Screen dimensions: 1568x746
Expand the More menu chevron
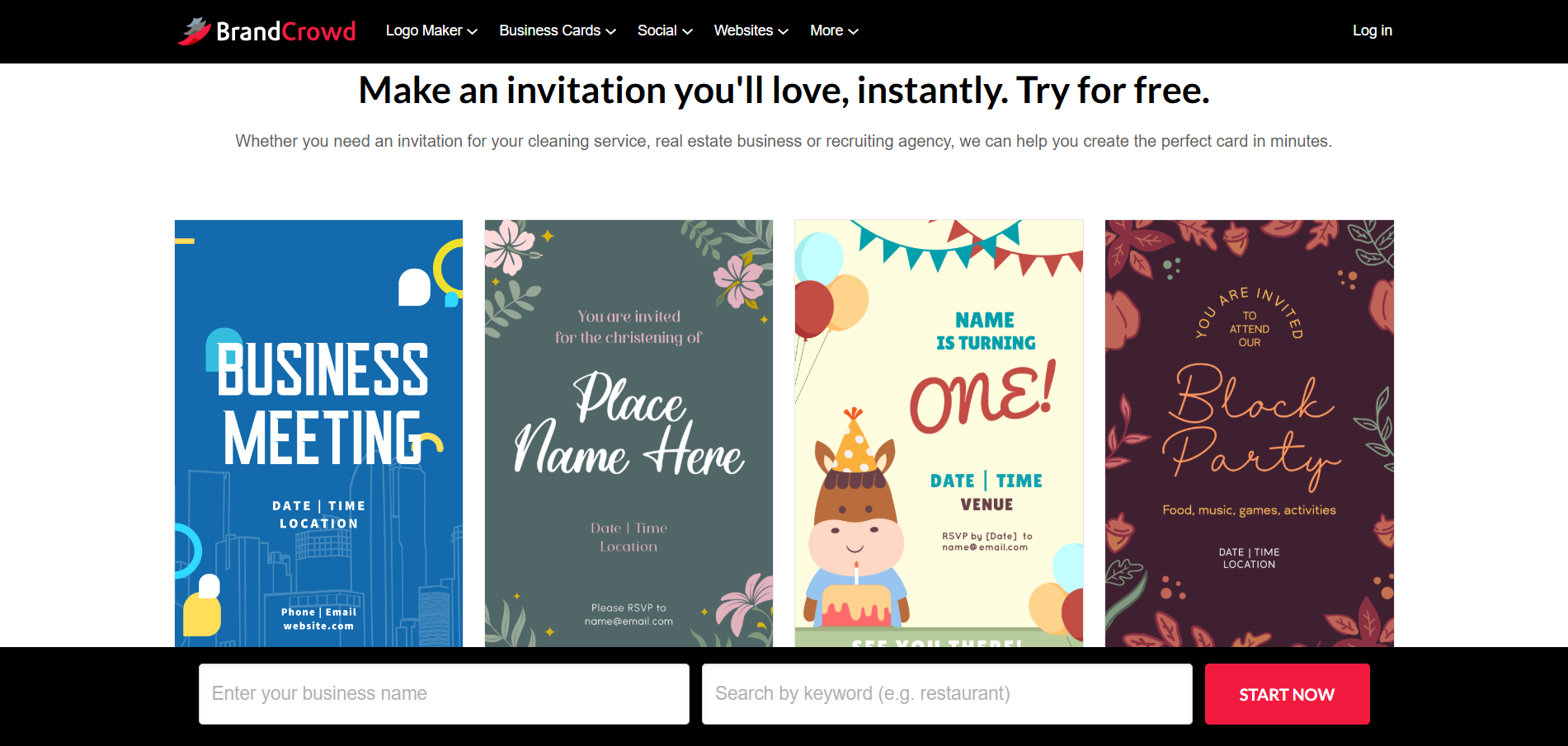pos(853,31)
